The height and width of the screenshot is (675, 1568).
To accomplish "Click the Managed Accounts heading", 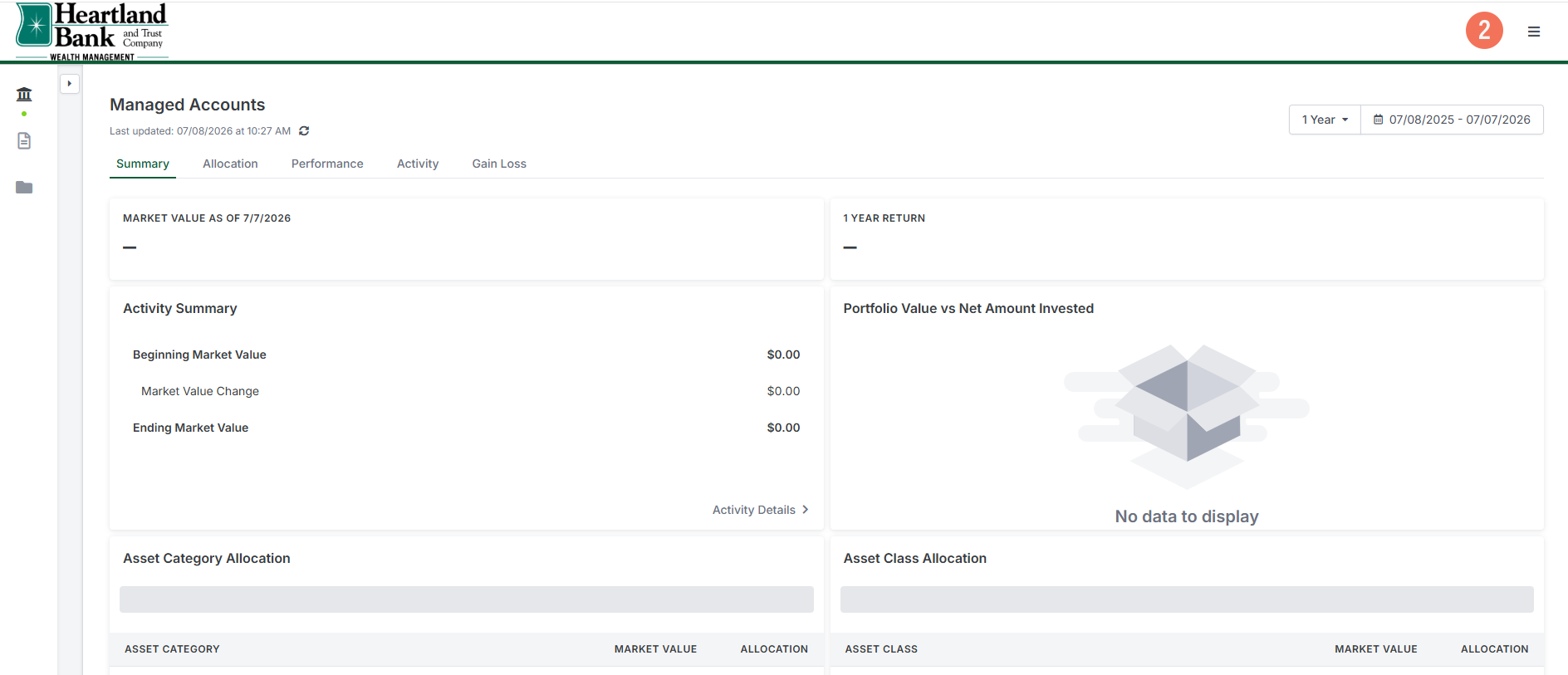I will point(188,105).
